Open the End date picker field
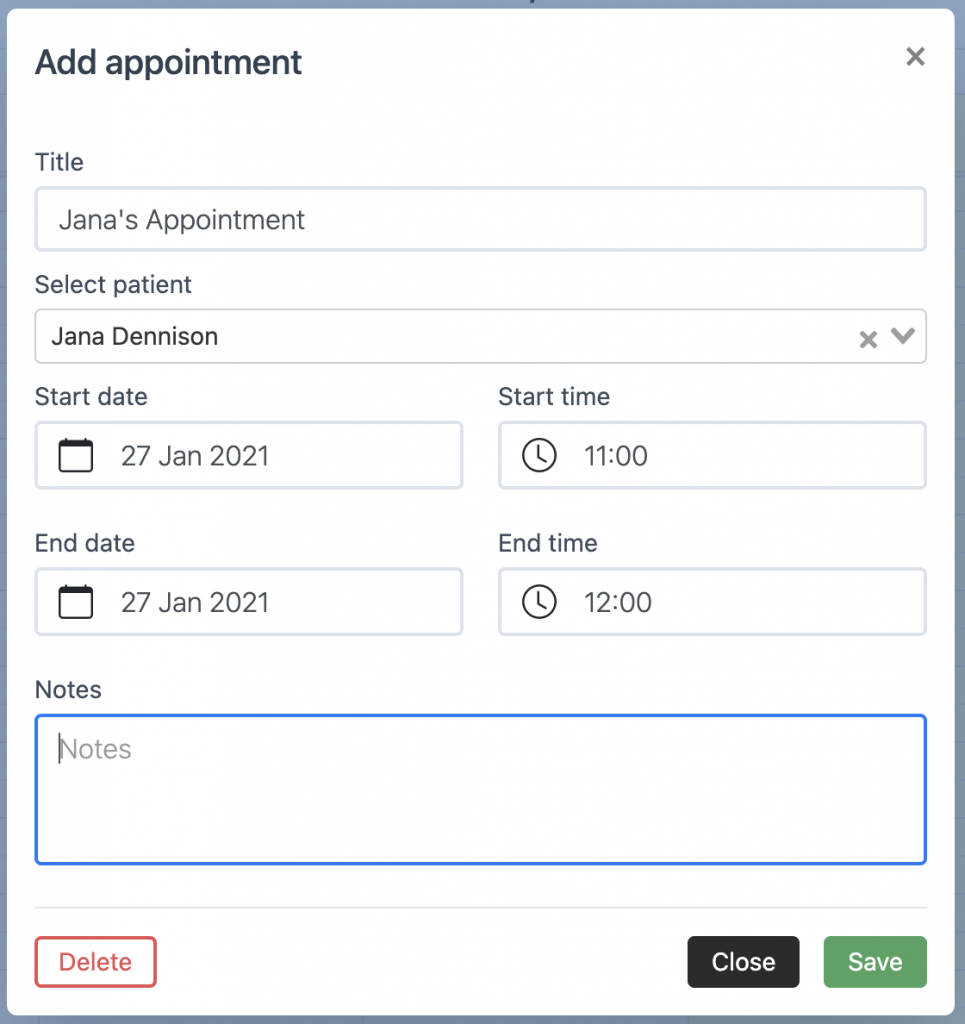The image size is (965, 1024). tap(249, 601)
